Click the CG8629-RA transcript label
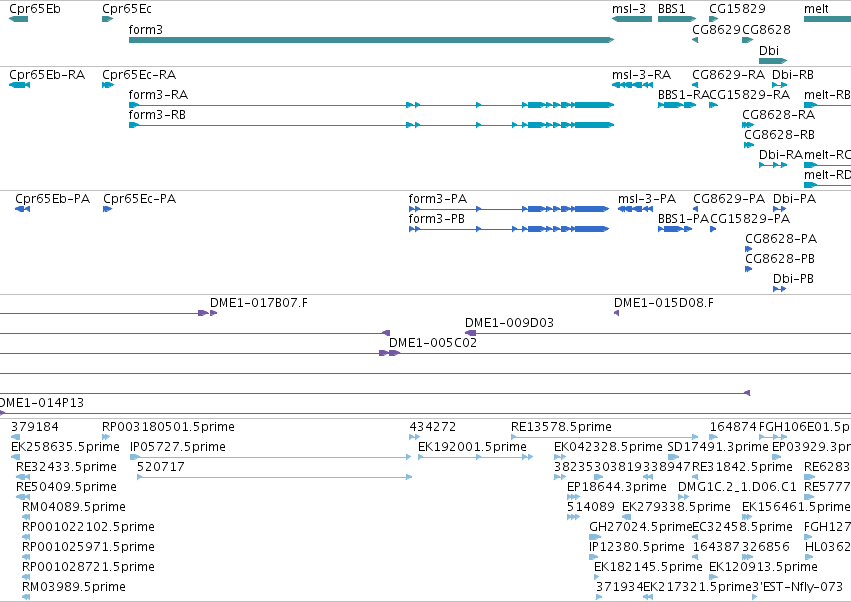 coord(728,74)
